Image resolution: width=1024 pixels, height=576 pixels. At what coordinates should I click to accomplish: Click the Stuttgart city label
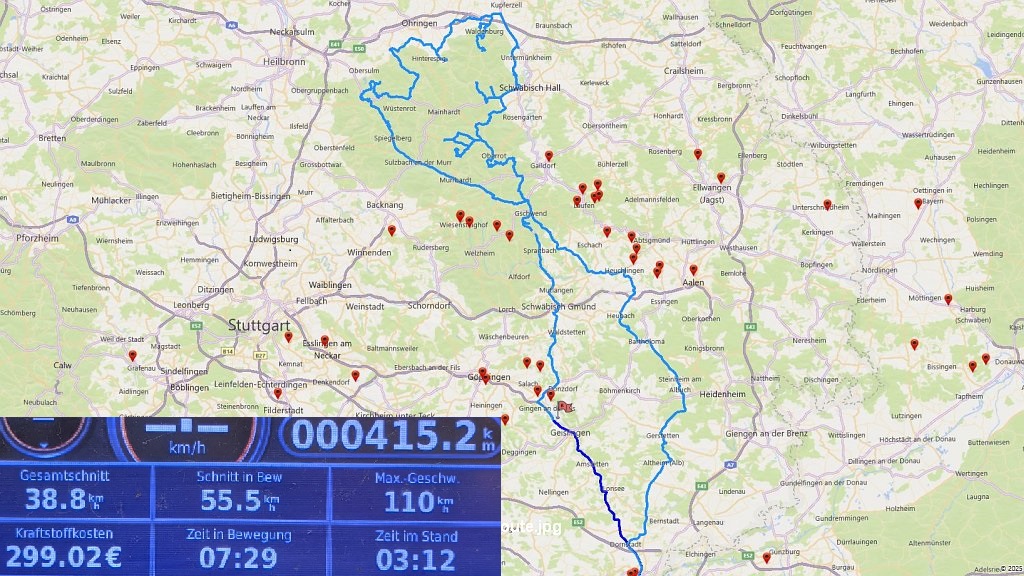click(x=259, y=326)
